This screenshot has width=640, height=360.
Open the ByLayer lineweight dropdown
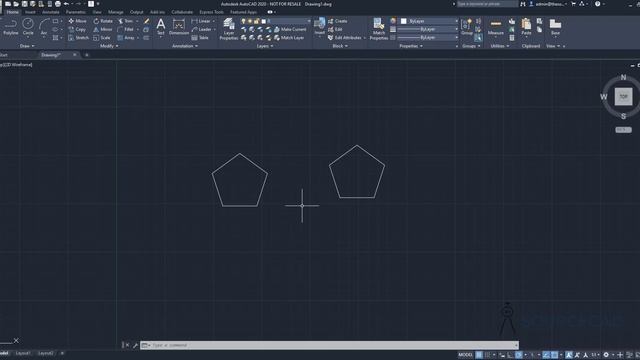click(x=427, y=29)
